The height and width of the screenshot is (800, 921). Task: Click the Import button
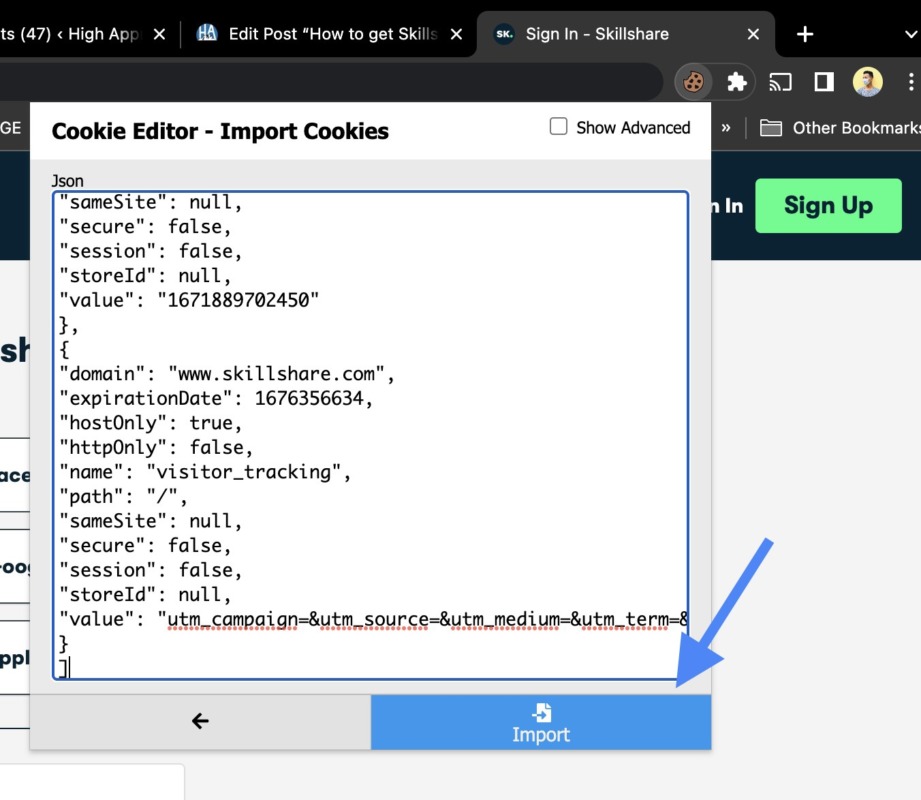pos(541,722)
